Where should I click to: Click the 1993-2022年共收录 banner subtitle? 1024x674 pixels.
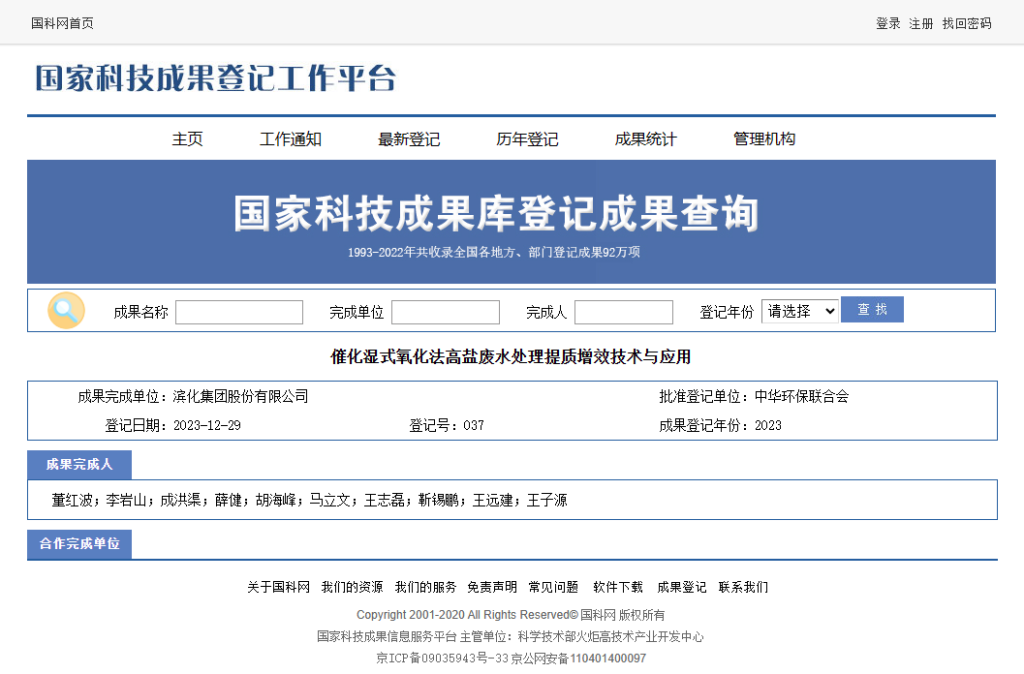(494, 252)
